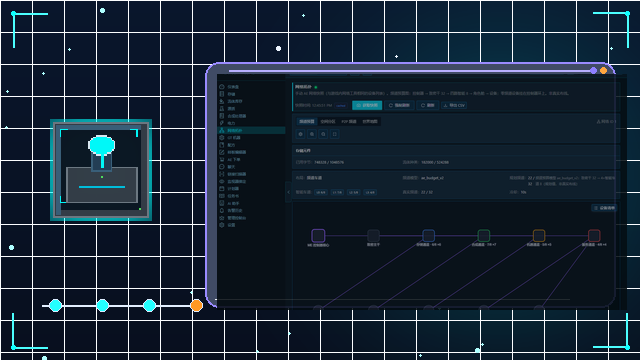Click the 导出 CSV button
This screenshot has height=360, width=640.
pos(454,105)
